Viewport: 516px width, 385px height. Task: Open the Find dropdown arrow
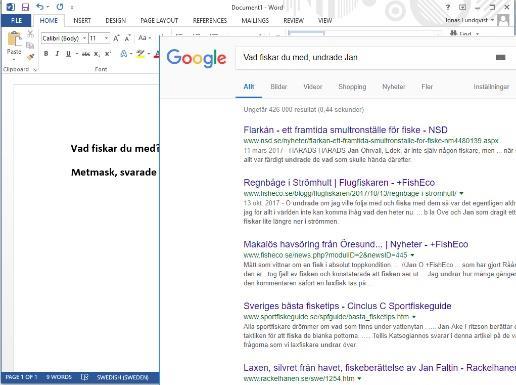pos(477,34)
